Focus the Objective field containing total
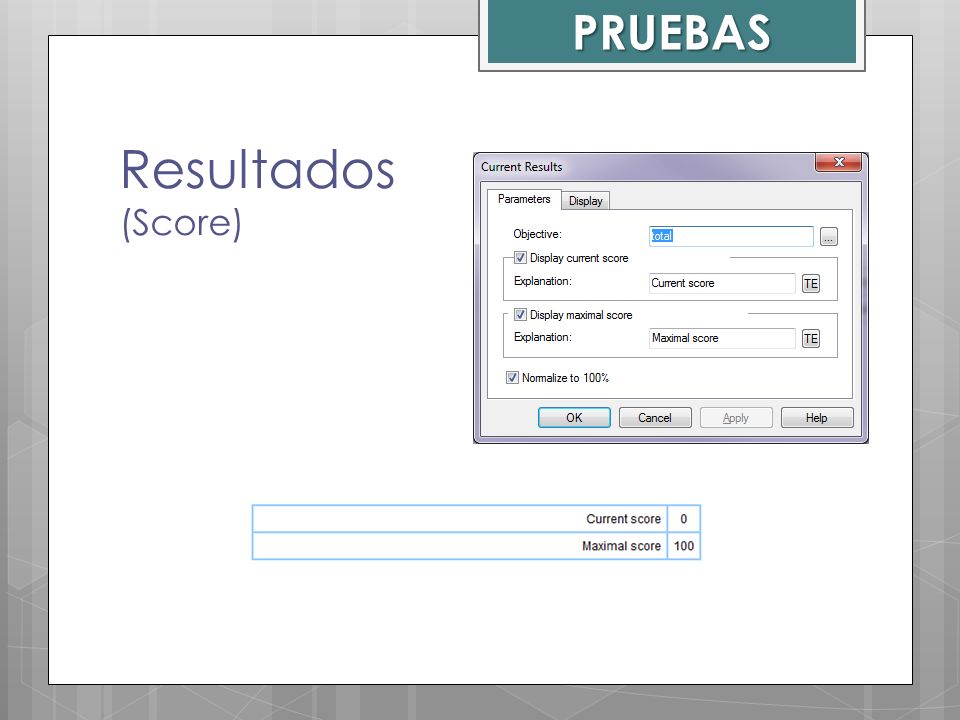 [x=731, y=236]
